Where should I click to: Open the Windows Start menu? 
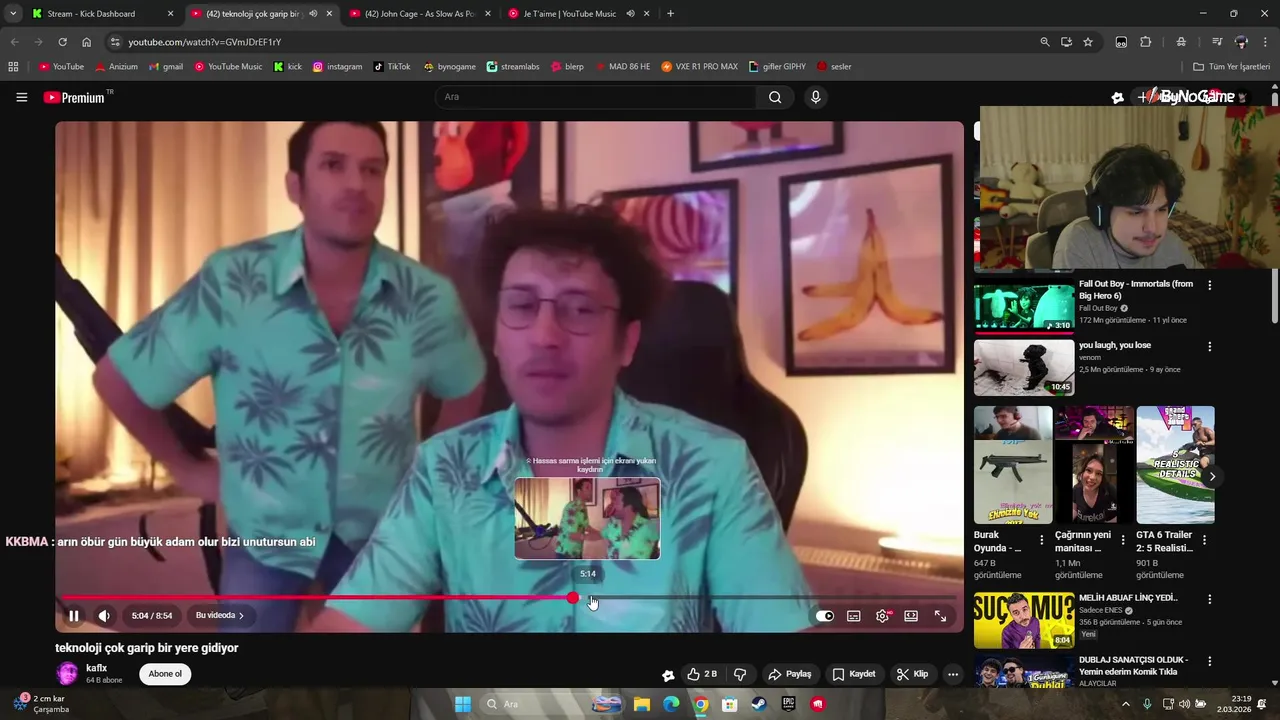pos(463,704)
